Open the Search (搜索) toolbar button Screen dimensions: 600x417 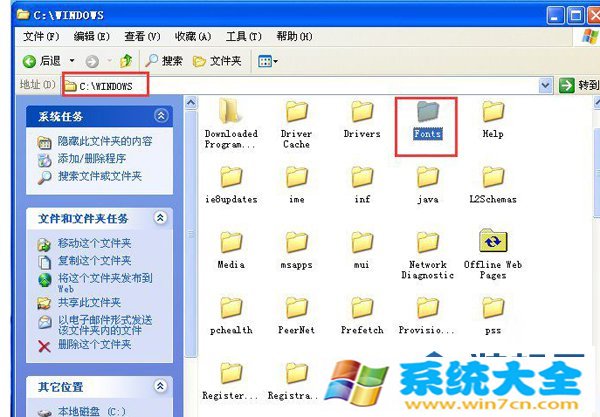pos(164,60)
